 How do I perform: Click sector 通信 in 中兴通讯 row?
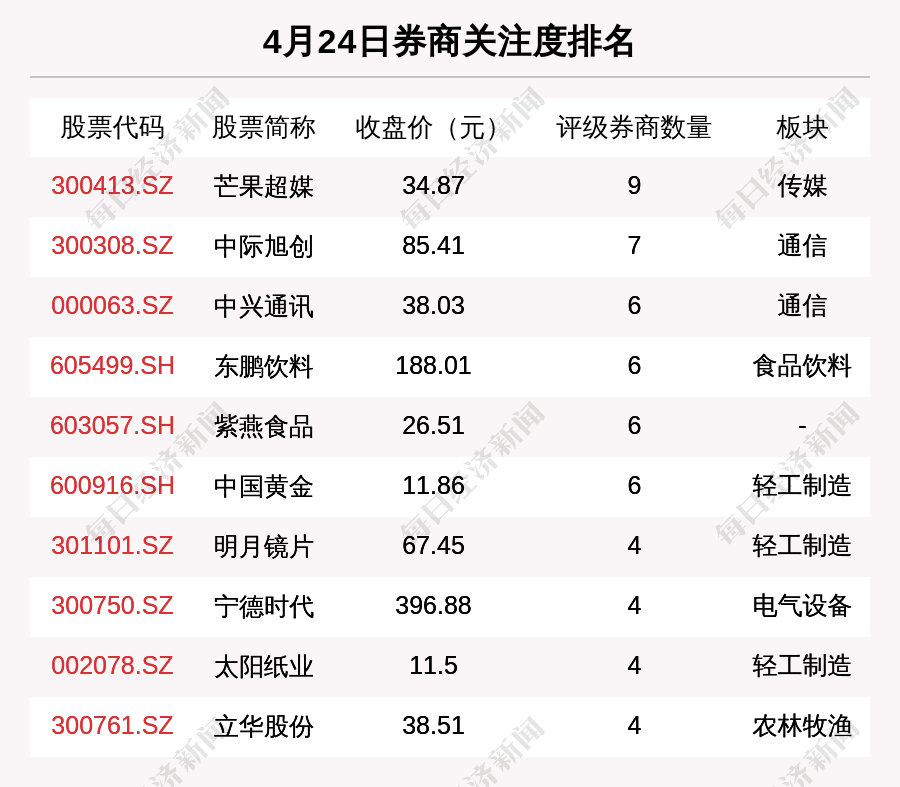pos(802,307)
